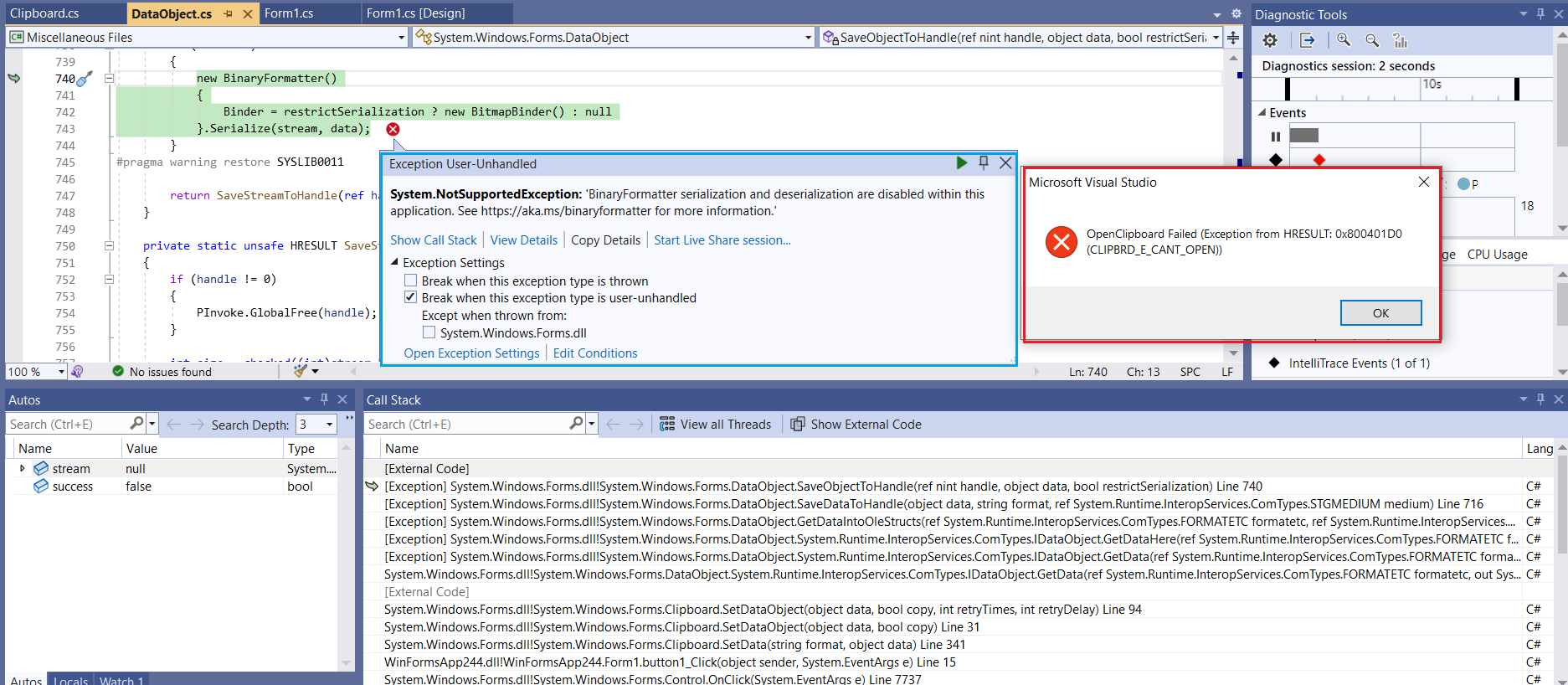This screenshot has height=685, width=1568.
Task: Collapse the Exception Settings section
Action: [x=394, y=262]
